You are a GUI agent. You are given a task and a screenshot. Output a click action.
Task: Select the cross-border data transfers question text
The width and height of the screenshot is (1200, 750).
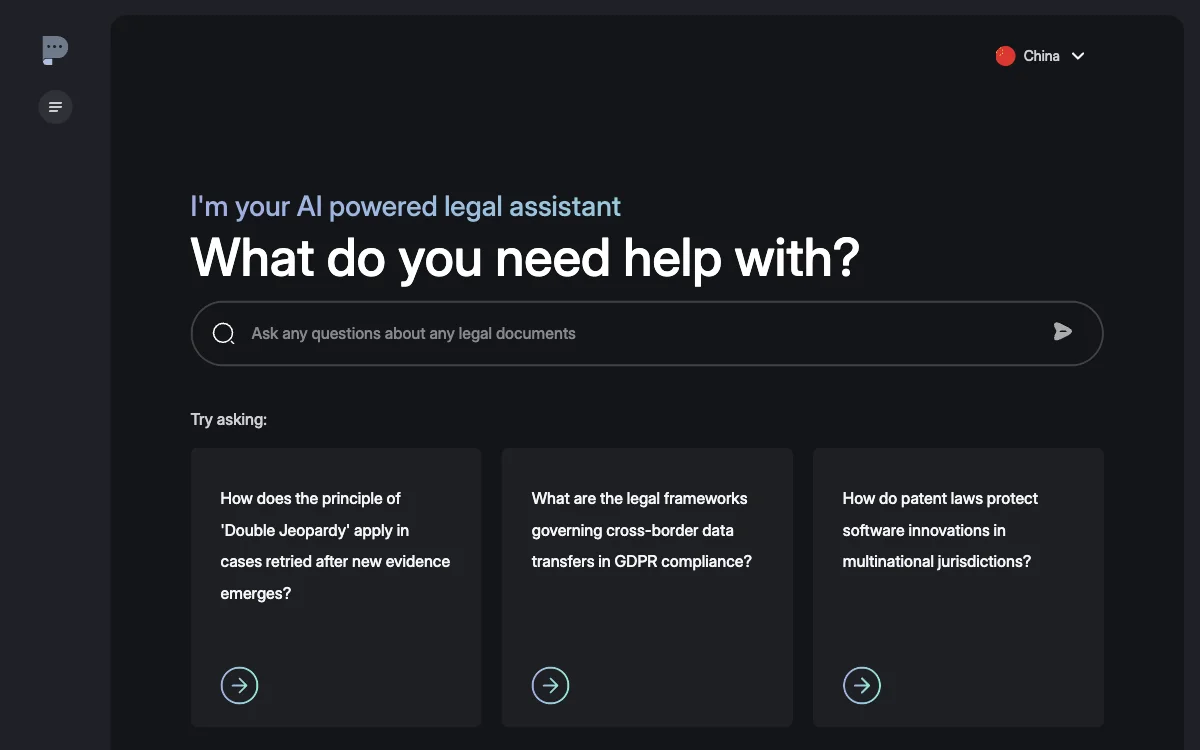coord(641,530)
